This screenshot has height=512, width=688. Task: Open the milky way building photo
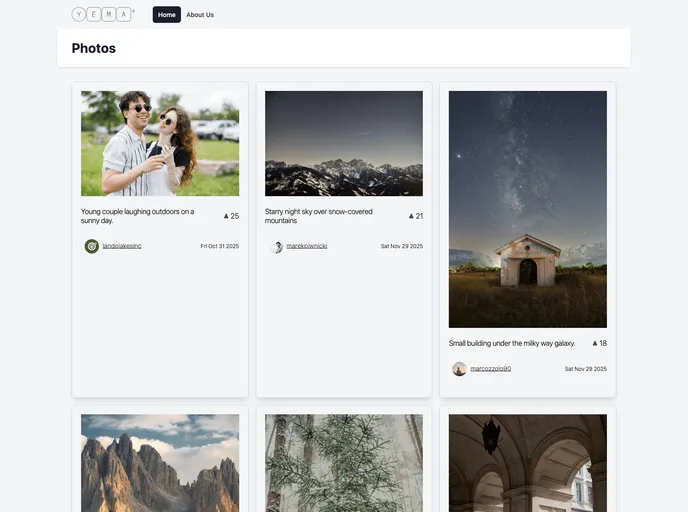[527, 209]
